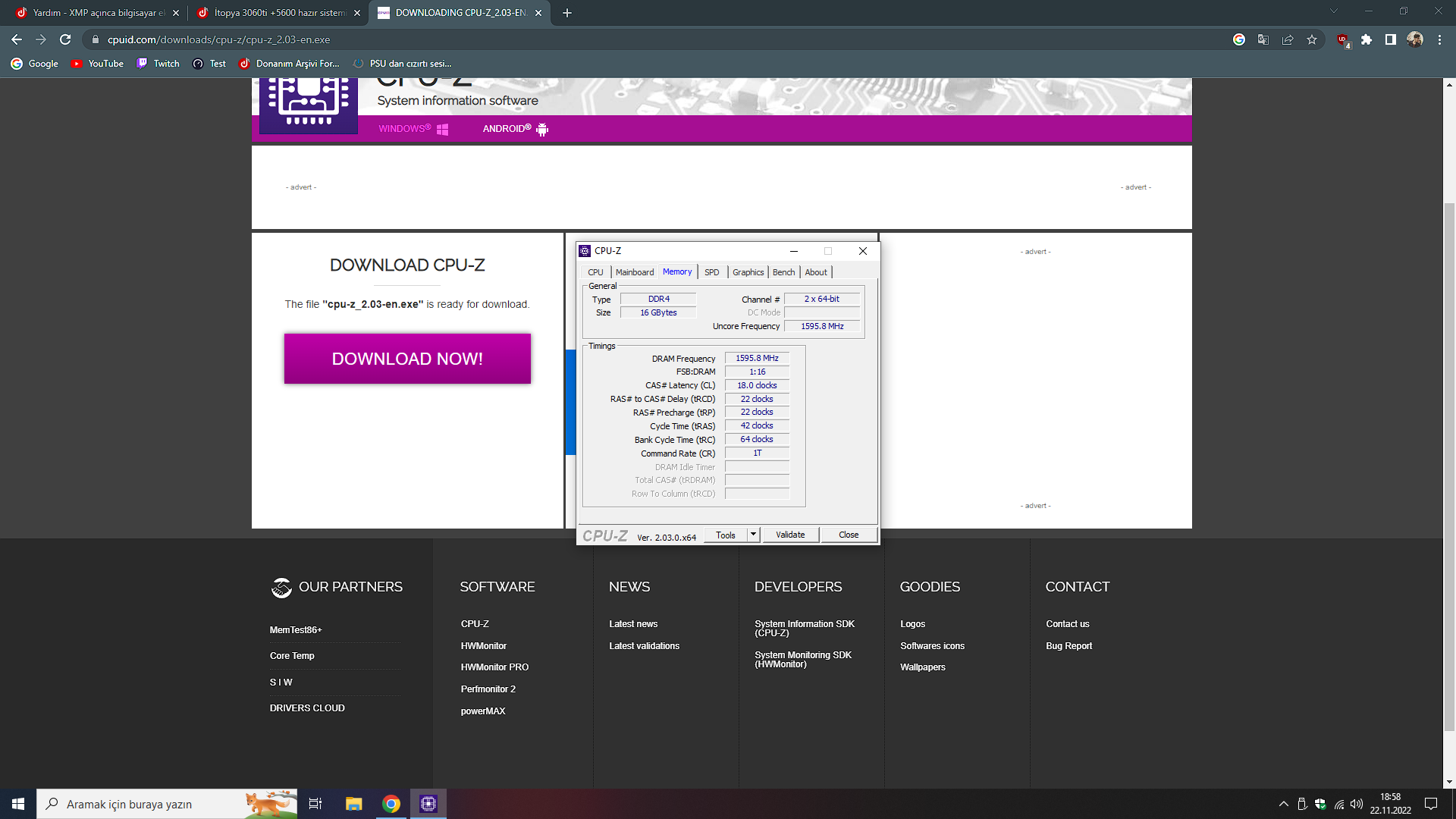Reload the cpuid.com page
The width and height of the screenshot is (1456, 819).
tap(65, 39)
